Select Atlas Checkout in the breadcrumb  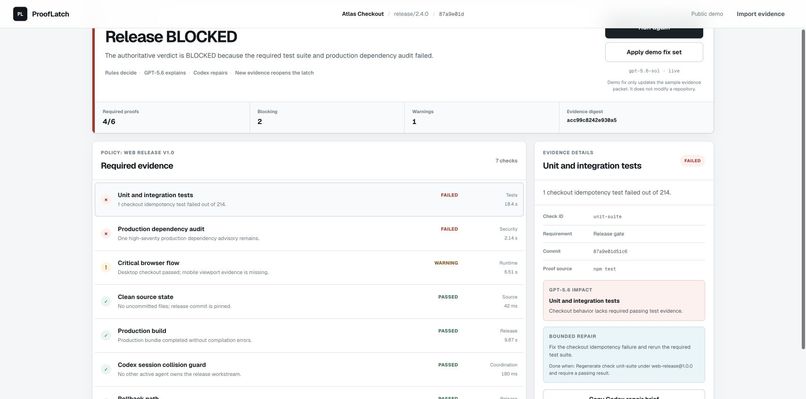click(x=362, y=14)
